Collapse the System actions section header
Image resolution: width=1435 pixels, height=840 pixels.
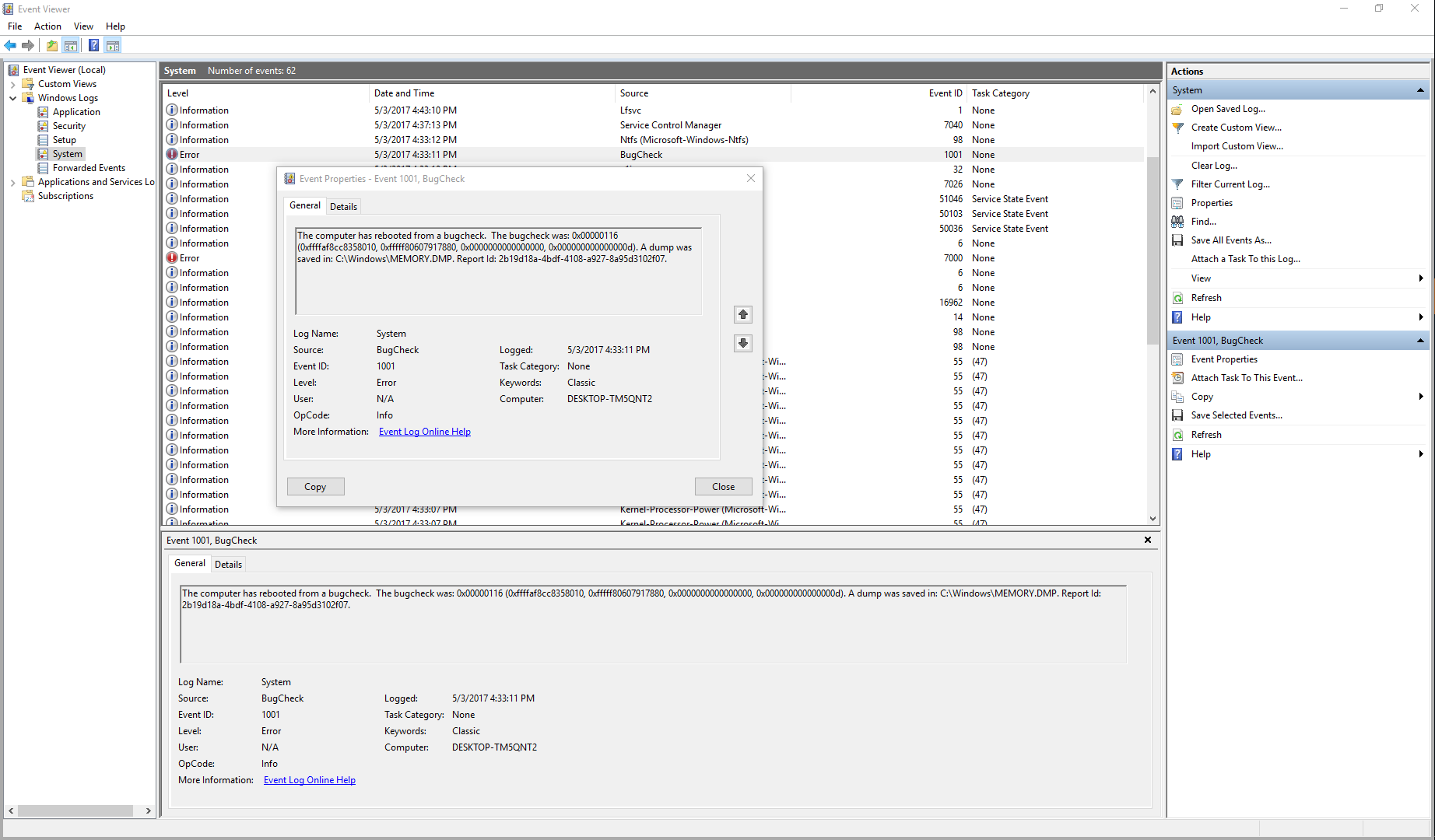[x=1420, y=90]
